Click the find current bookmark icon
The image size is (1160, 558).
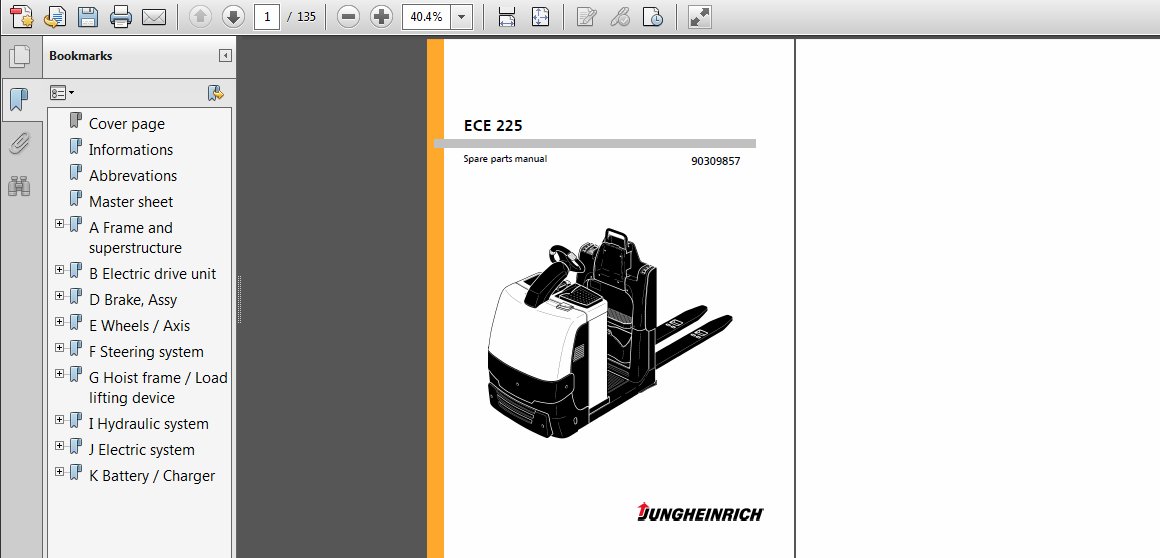pos(215,93)
